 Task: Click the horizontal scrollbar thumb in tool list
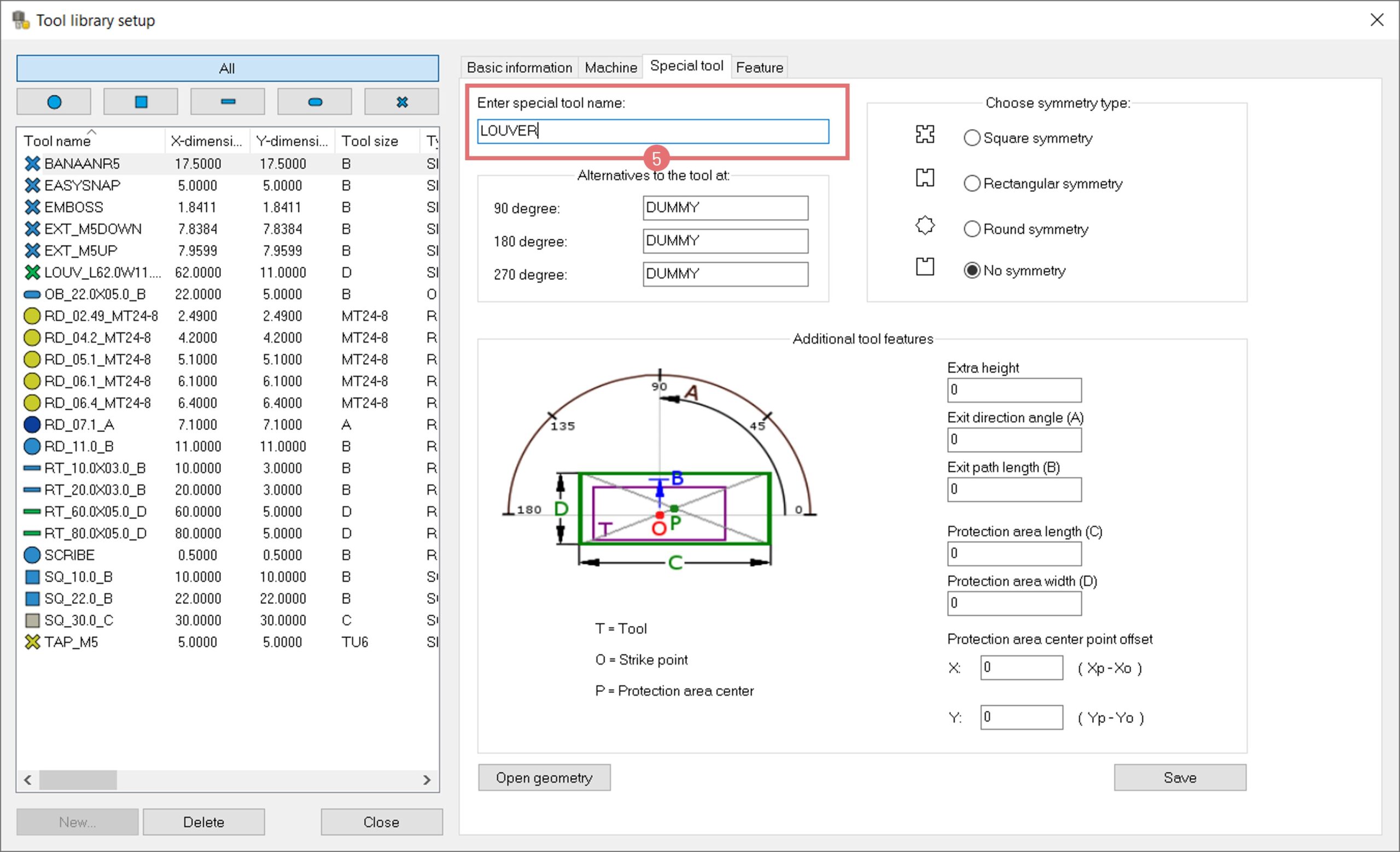point(78,780)
